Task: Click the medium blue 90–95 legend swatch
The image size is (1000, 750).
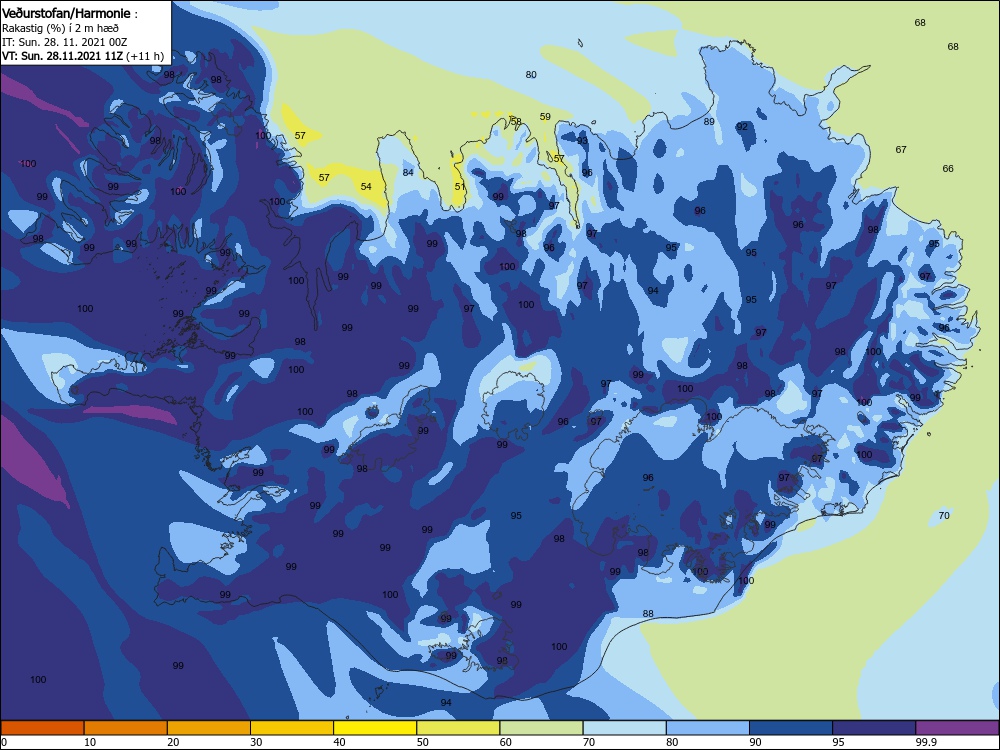Action: click(x=791, y=728)
